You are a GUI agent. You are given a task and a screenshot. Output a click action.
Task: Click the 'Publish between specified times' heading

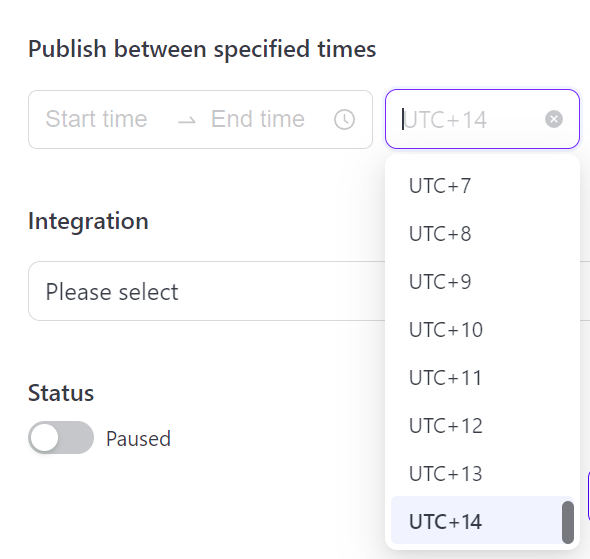[x=202, y=49]
